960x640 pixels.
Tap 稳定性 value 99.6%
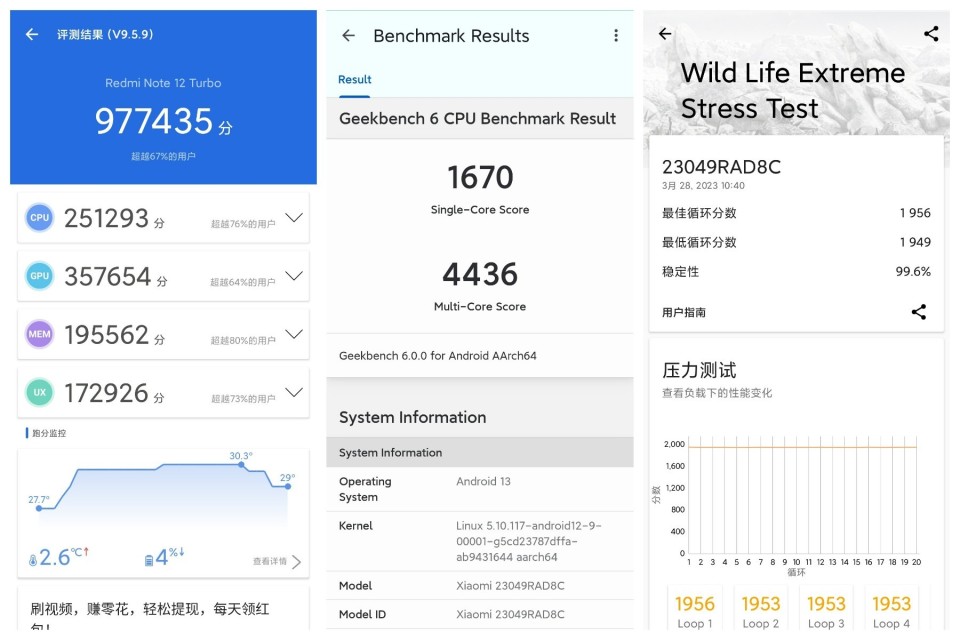[x=913, y=272]
